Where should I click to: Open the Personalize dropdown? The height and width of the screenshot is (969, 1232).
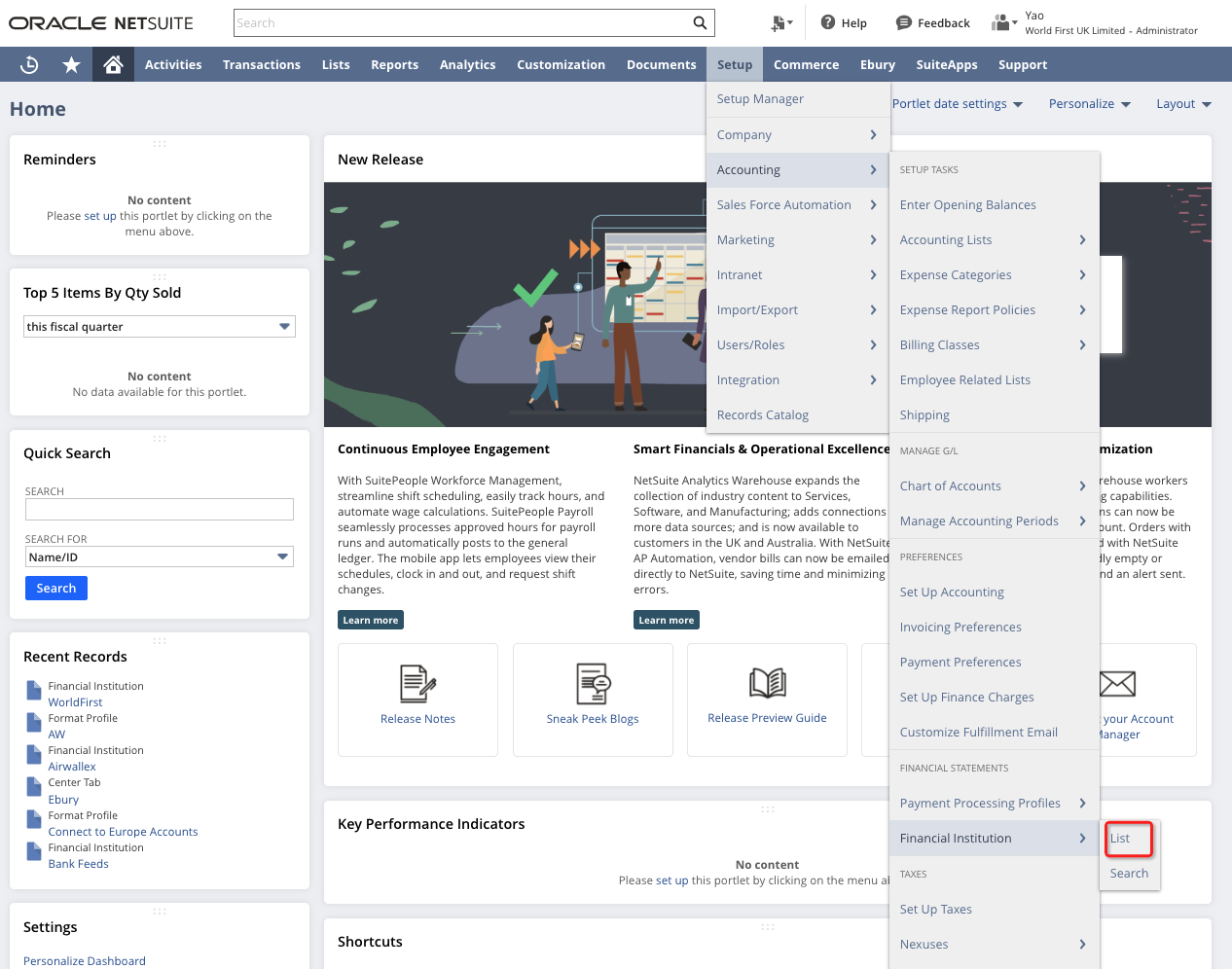tap(1089, 104)
